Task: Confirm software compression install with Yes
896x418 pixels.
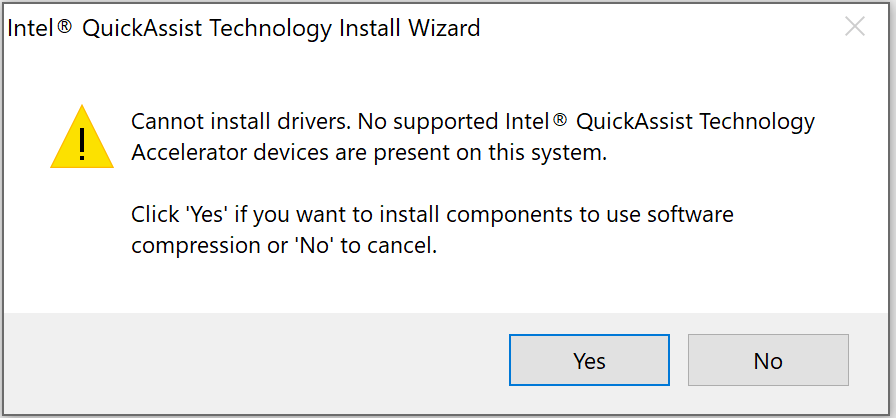Action: [x=589, y=360]
